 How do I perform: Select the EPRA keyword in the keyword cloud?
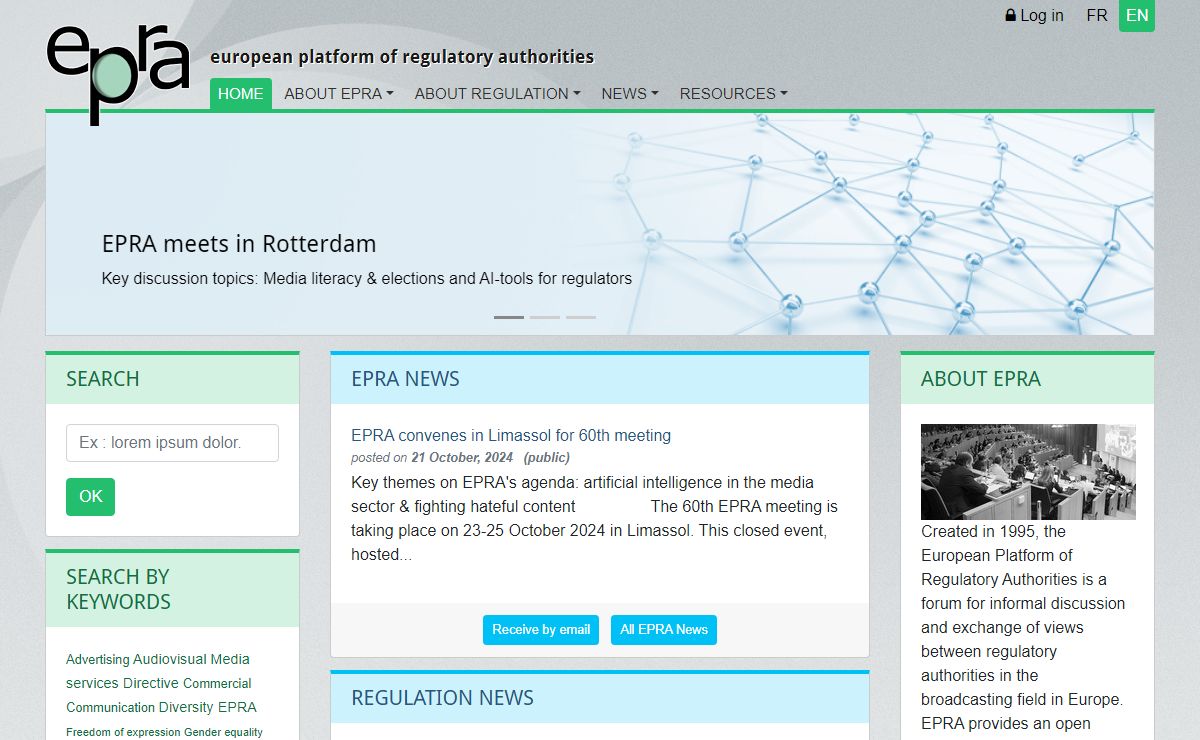[237, 707]
